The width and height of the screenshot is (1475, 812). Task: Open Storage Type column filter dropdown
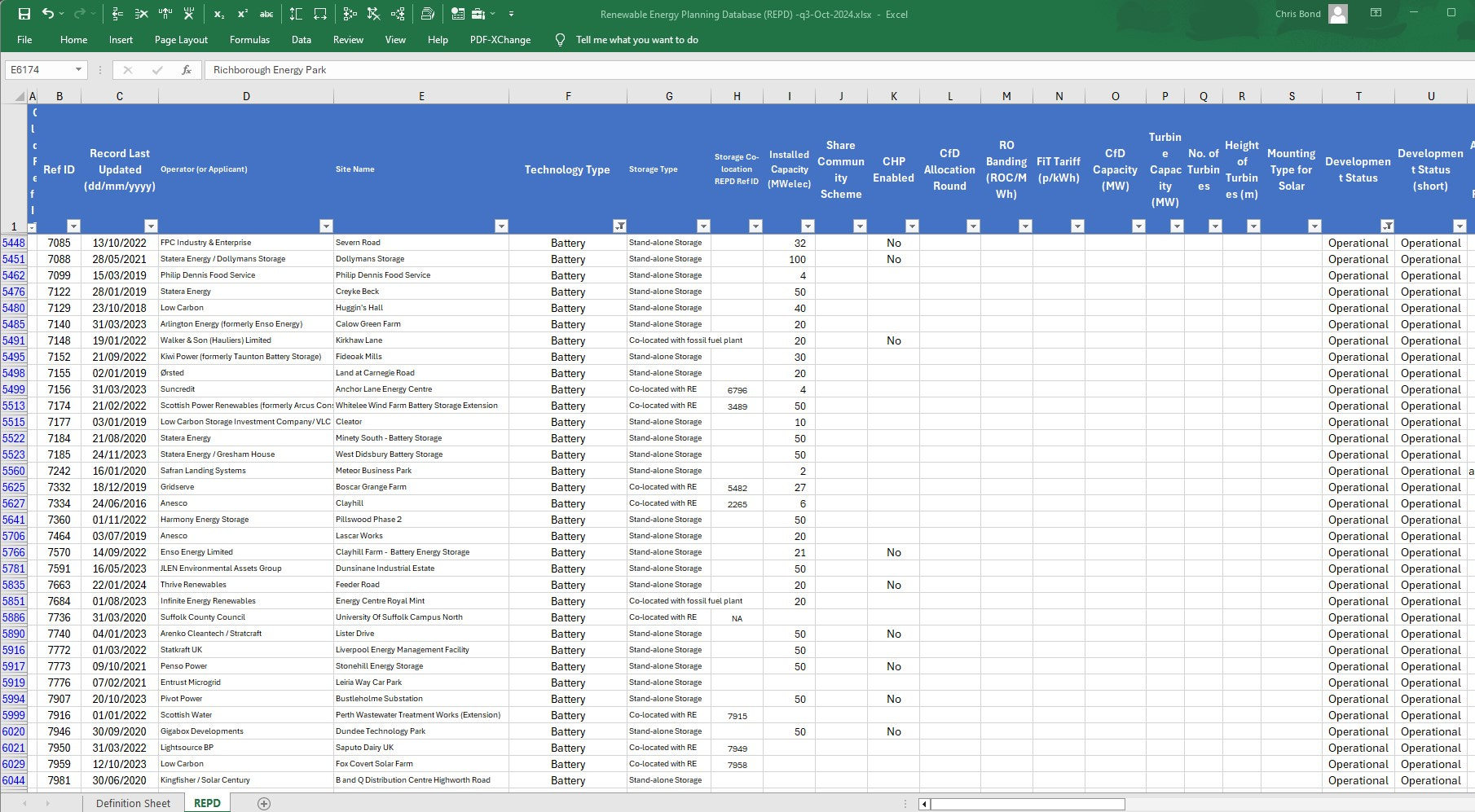[x=703, y=226]
